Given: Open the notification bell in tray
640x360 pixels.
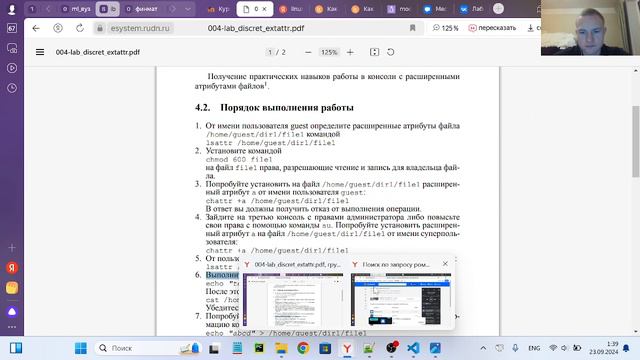Looking at the screenshot, I should pos(626,348).
